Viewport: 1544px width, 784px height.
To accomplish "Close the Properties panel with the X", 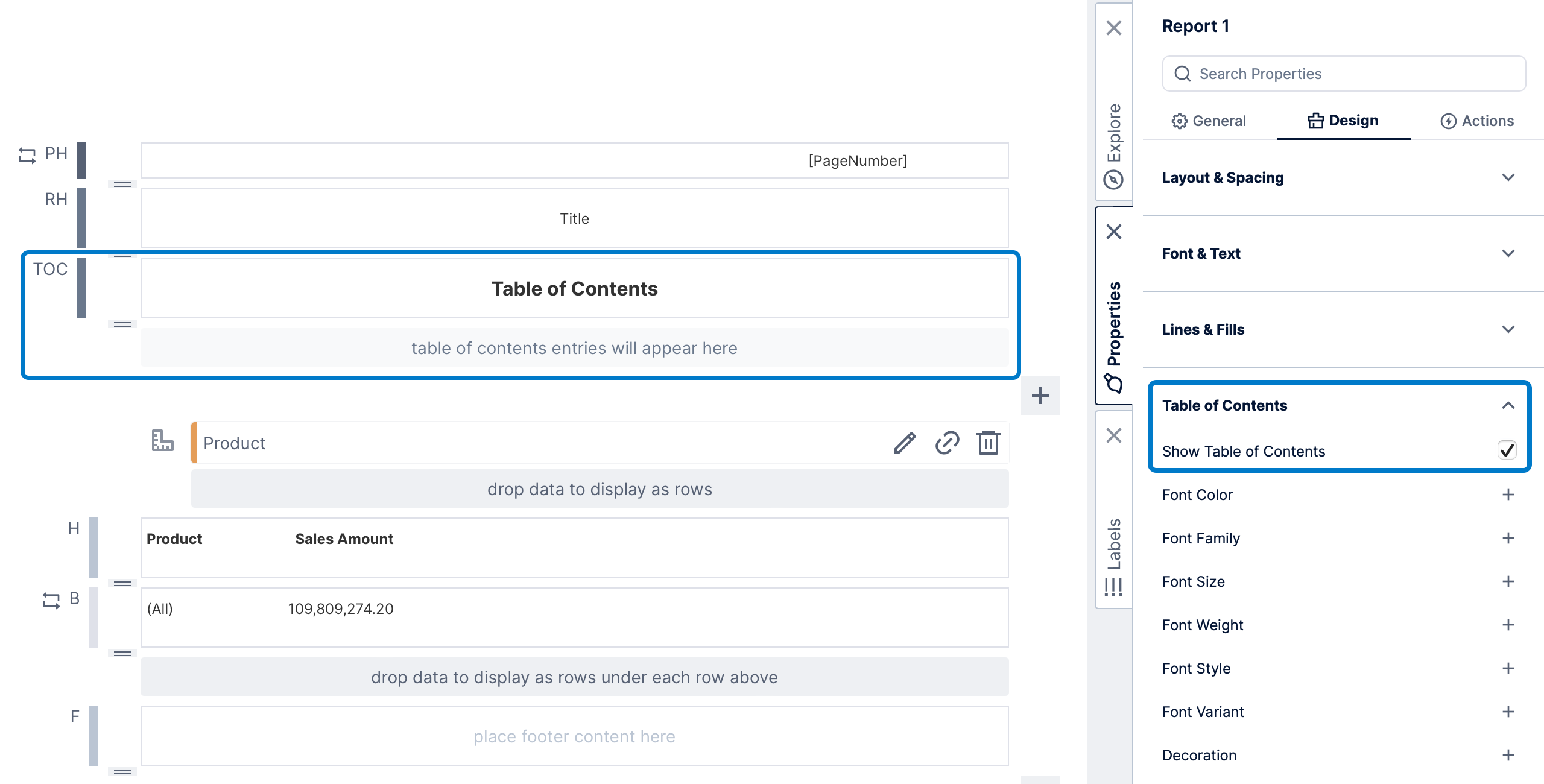I will [x=1113, y=232].
